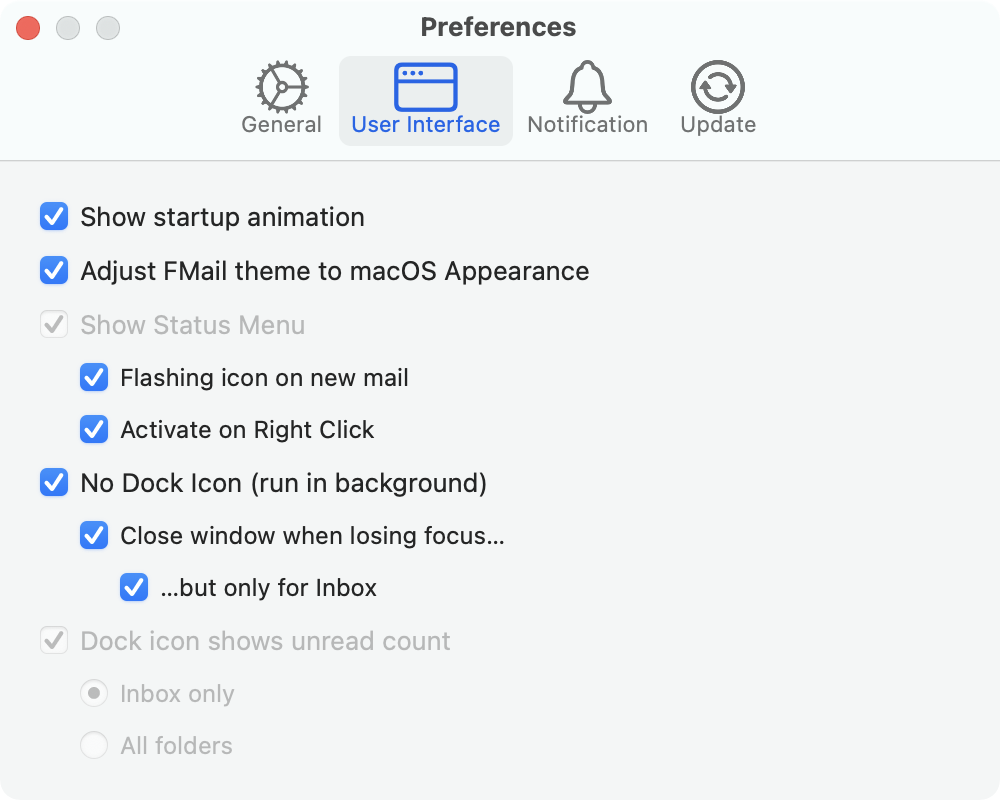The width and height of the screenshot is (1000, 800).
Task: Disable Show startup animation checkbox
Action: [x=54, y=217]
